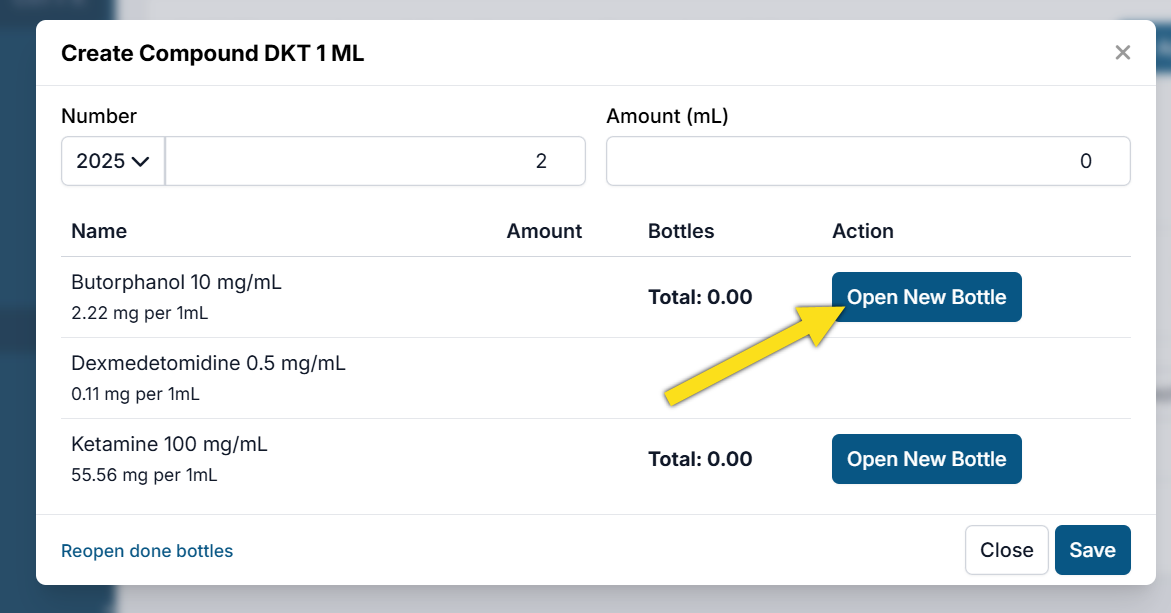Click Butorphanol's Total: 0.00 text
Image resolution: width=1171 pixels, height=613 pixels.
coord(700,297)
